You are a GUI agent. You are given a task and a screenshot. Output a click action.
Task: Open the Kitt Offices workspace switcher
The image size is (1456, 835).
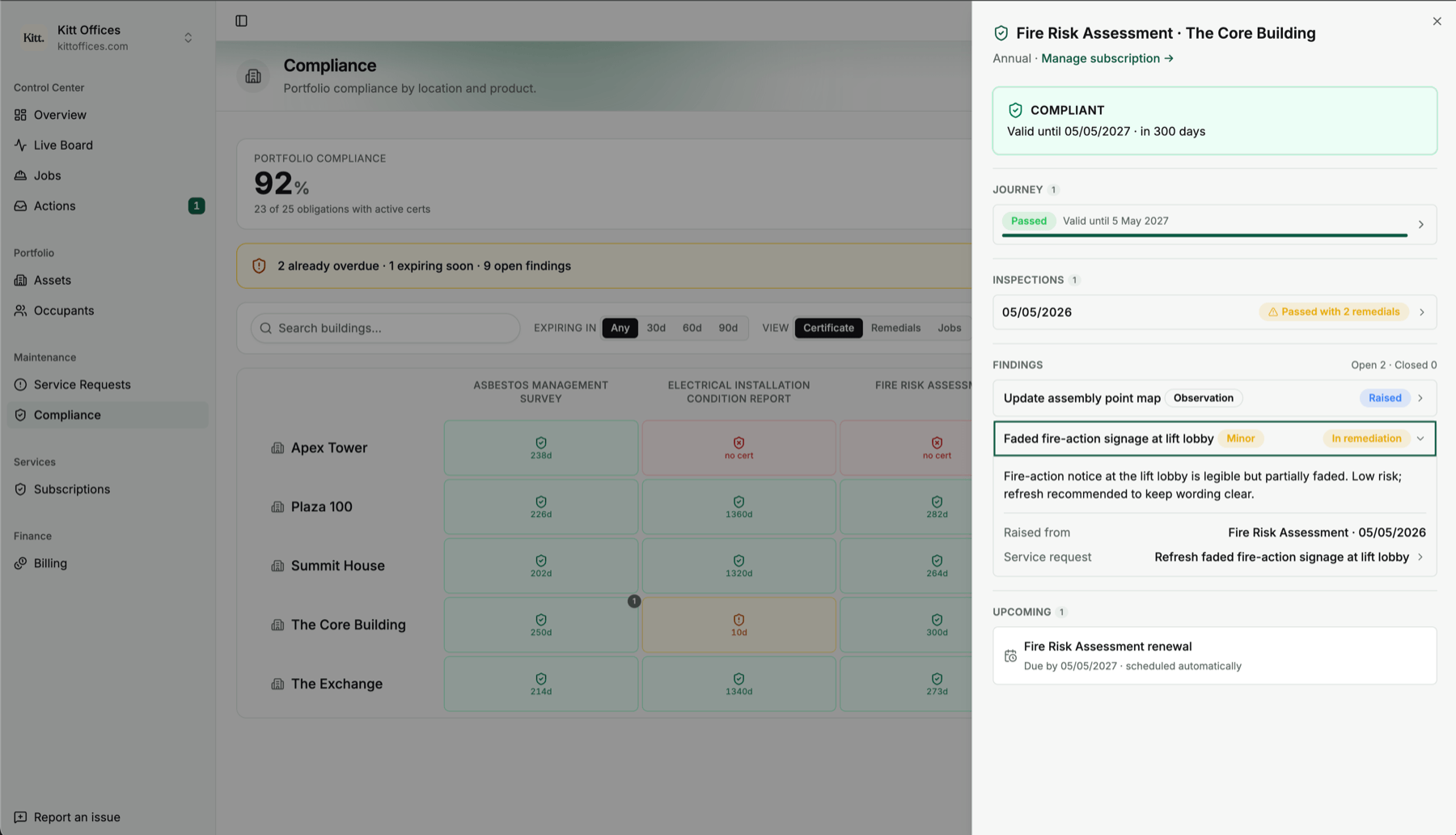coord(108,37)
